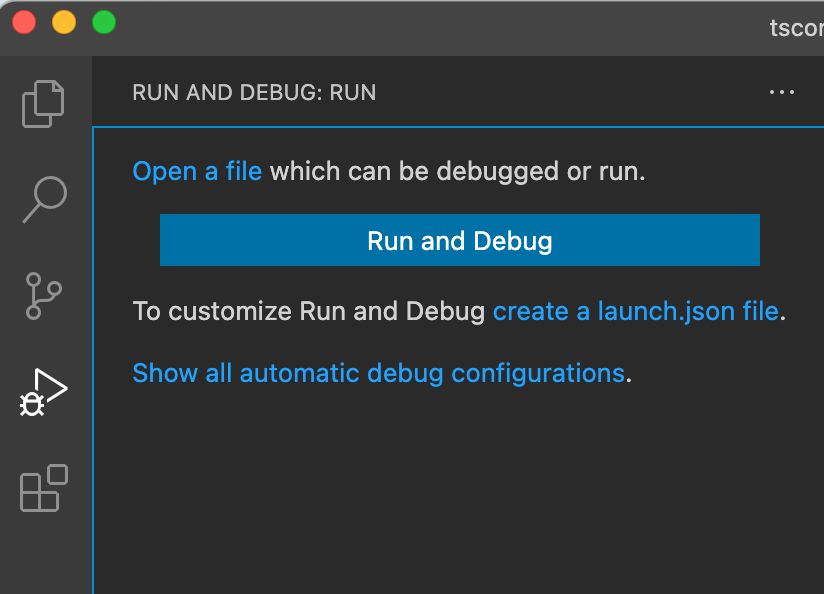824x594 pixels.
Task: Click the RUN AND DEBUG: RUN panel header
Action: (254, 92)
